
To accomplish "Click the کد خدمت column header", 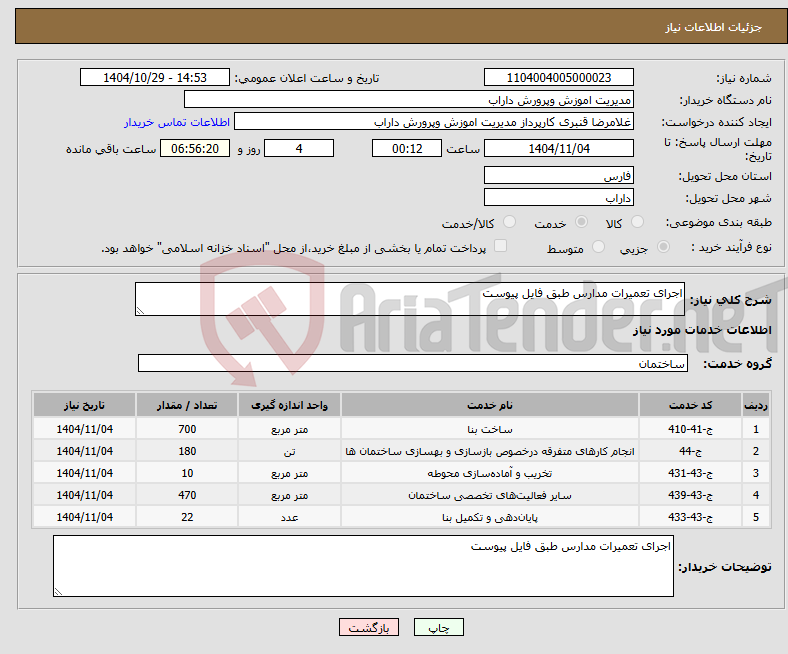I will pos(691,405).
